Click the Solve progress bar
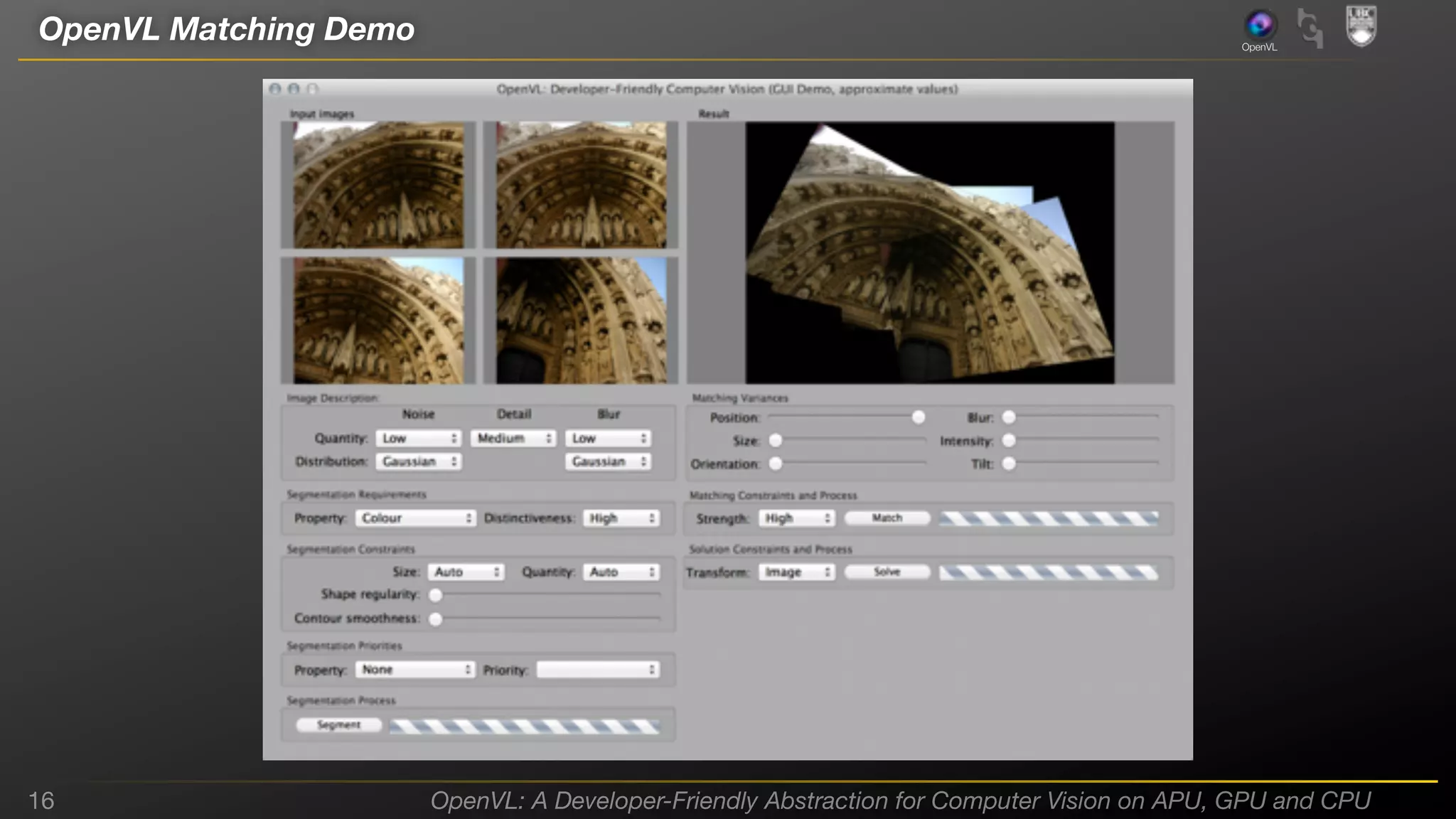 coord(1049,572)
